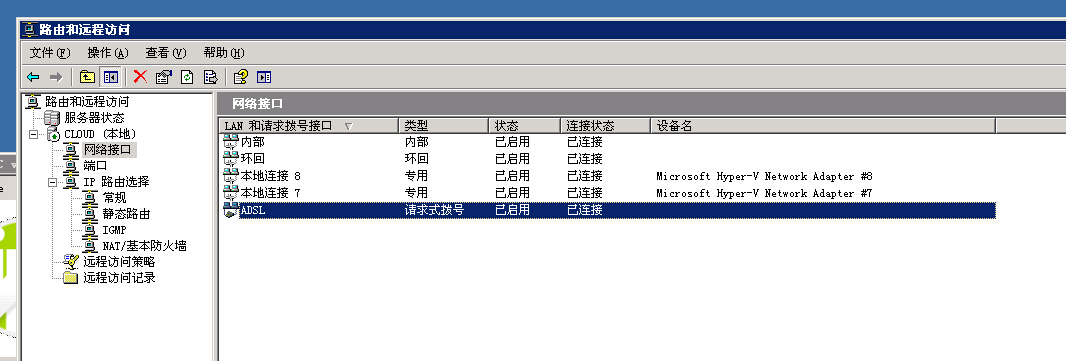Image resolution: width=1066 pixels, height=361 pixels.
Task: Select CLOUD (本地) server node
Action: [100, 134]
